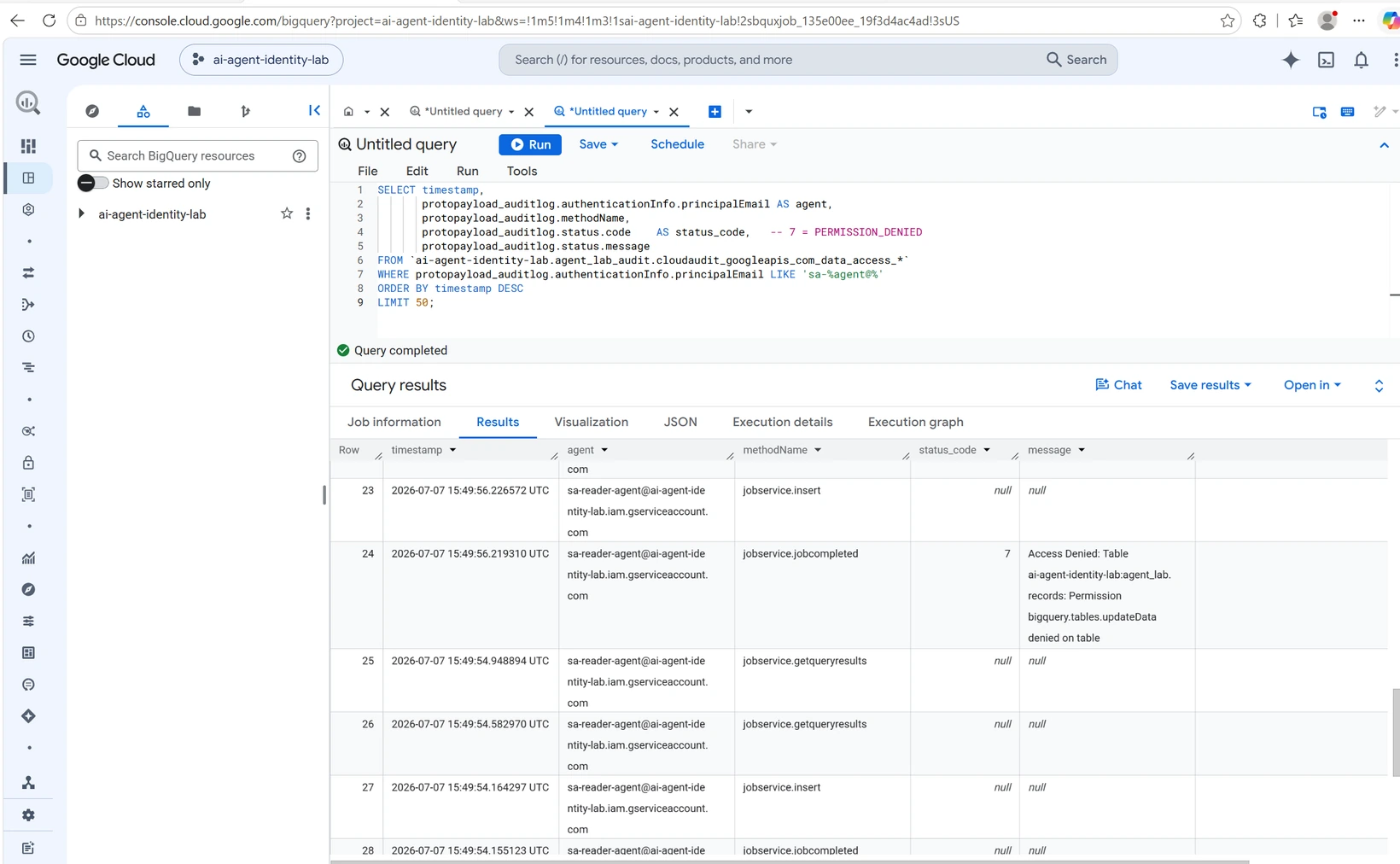Image resolution: width=1400 pixels, height=864 pixels.
Task: Switch to Execution graph tab
Action: coord(916,422)
